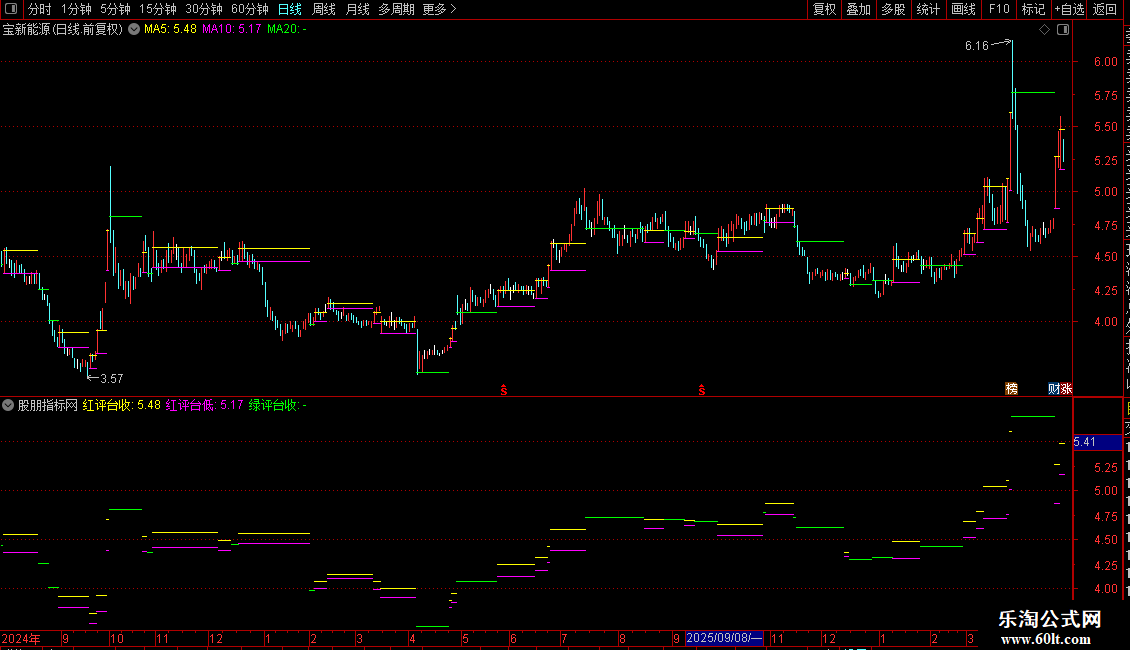Viewport: 1130px width, 650px height.
Task: Click the second red dollar marker icon
Action: tap(701, 390)
